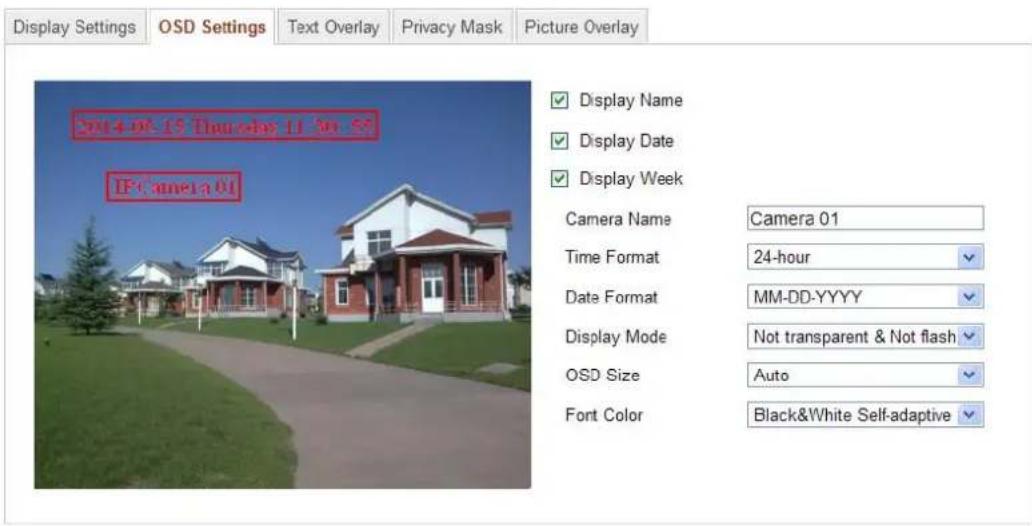
Task: Expand the OSD Size dropdown
Action: (x=865, y=375)
